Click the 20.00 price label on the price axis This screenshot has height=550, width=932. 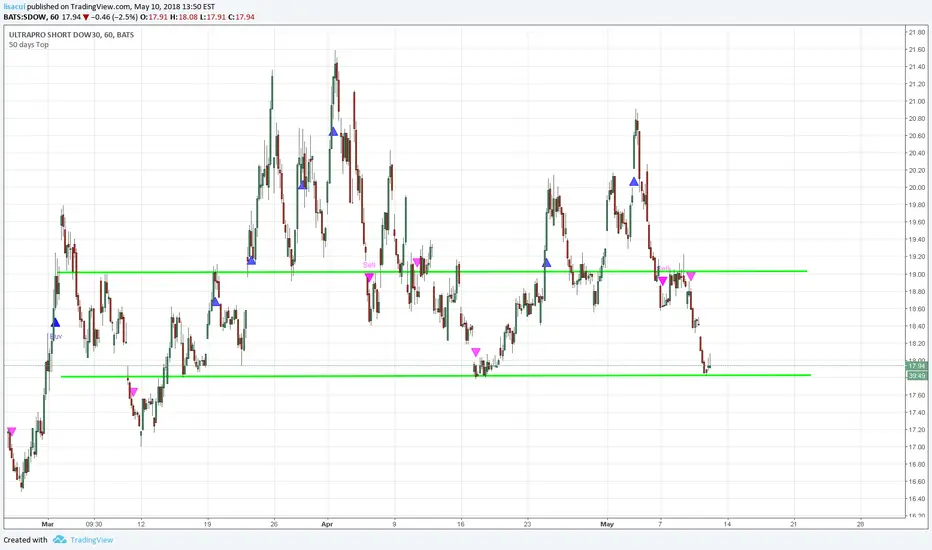917,188
